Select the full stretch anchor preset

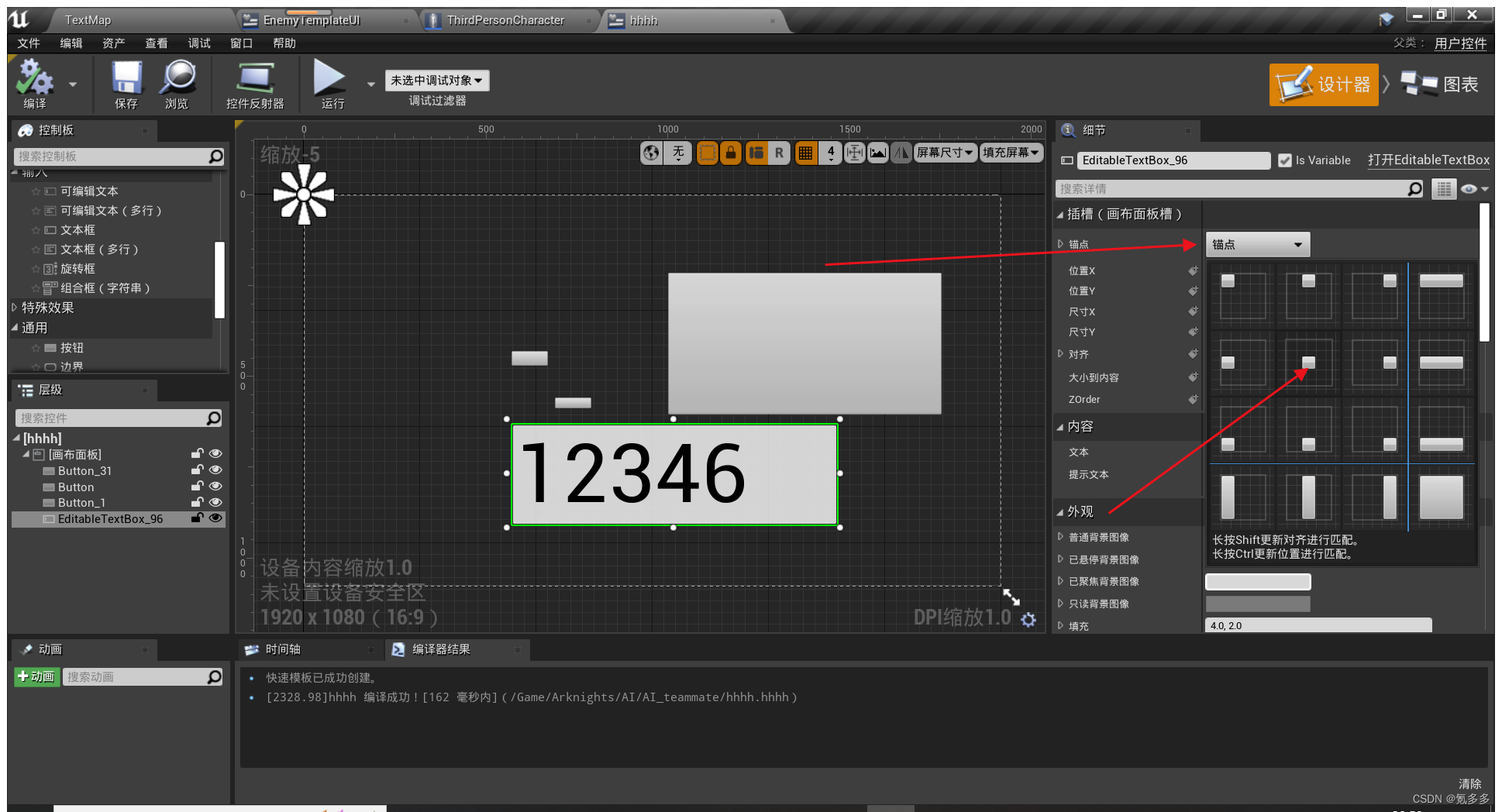click(1442, 497)
